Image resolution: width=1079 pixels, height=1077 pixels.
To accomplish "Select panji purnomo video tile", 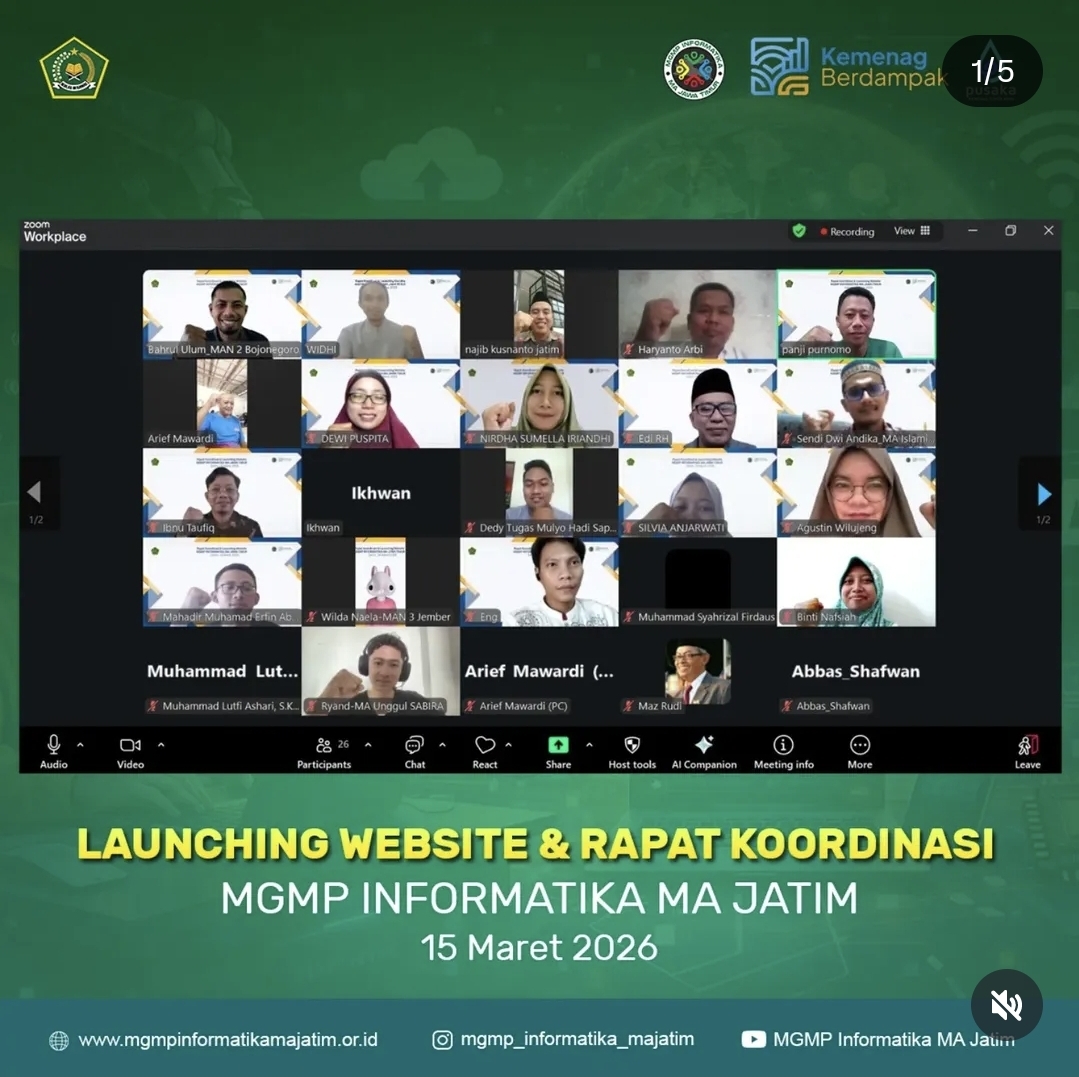I will click(x=856, y=314).
